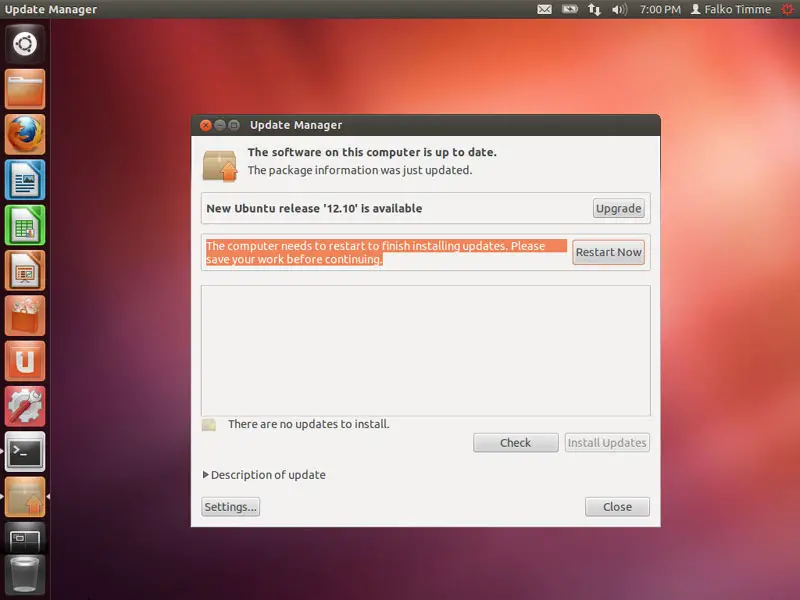Open network connection indicator arrows

pyautogui.click(x=594, y=9)
